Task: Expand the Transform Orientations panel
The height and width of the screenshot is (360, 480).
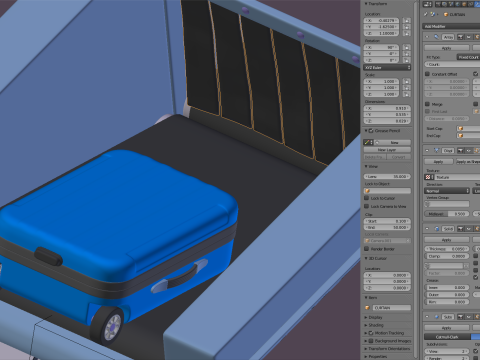Action: [366, 349]
